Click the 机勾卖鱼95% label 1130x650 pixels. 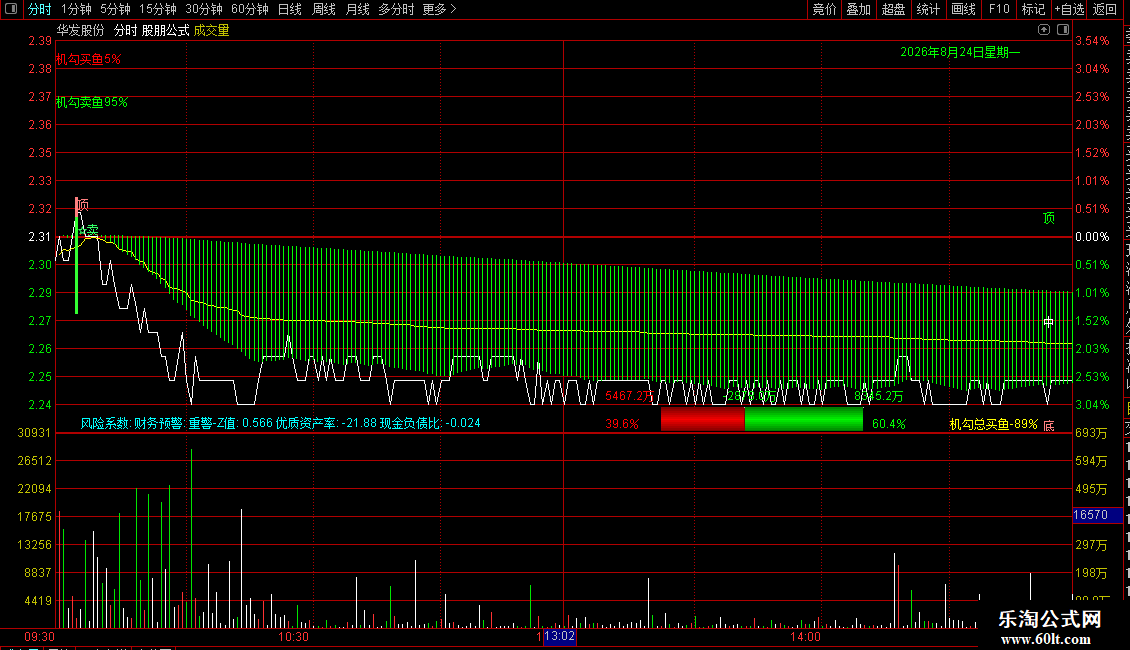(x=92, y=102)
